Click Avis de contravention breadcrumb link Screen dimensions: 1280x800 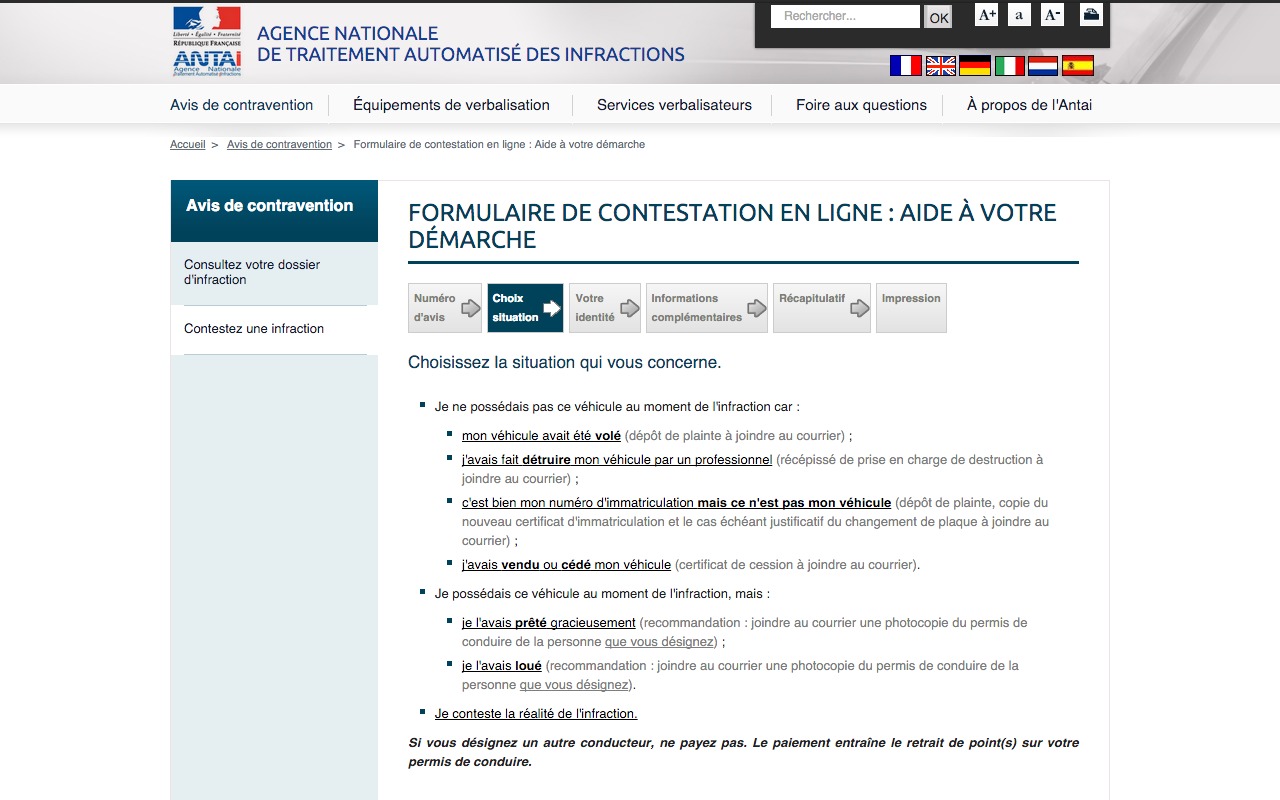(279, 144)
